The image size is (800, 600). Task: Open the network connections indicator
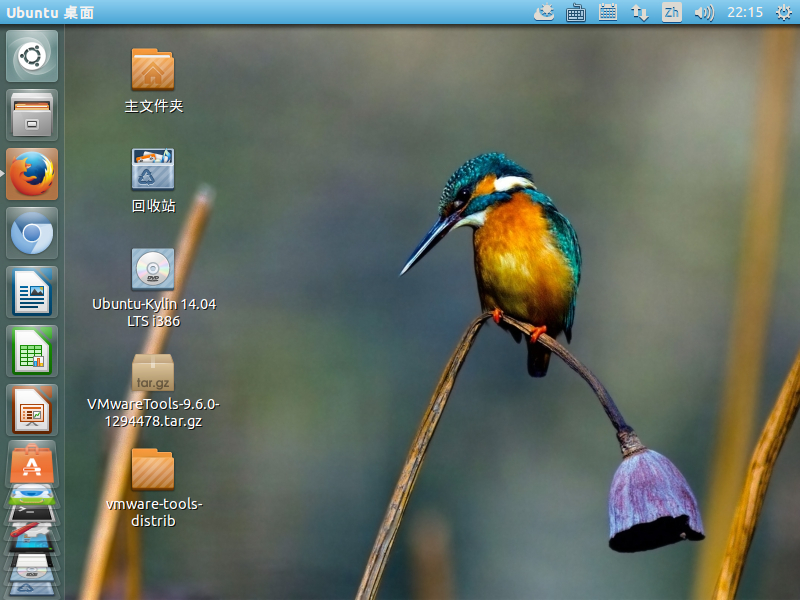(x=640, y=12)
